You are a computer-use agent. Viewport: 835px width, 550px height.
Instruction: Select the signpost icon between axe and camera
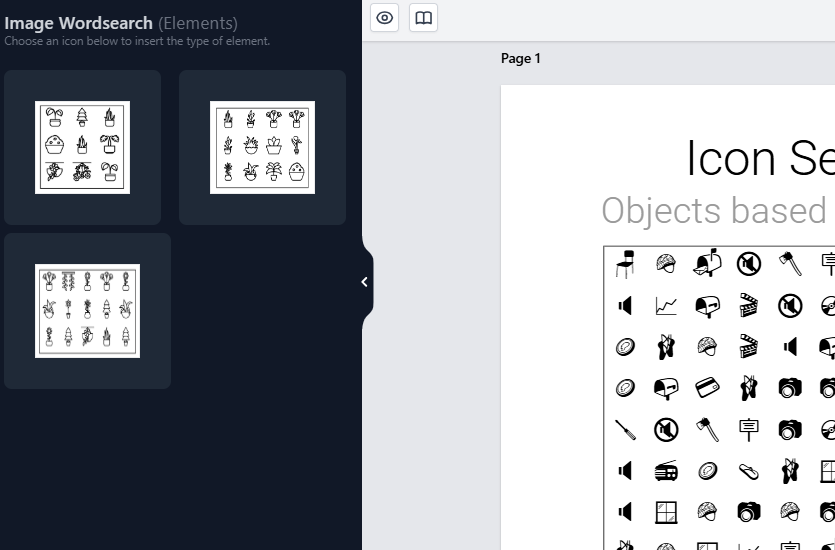pyautogui.click(x=749, y=430)
